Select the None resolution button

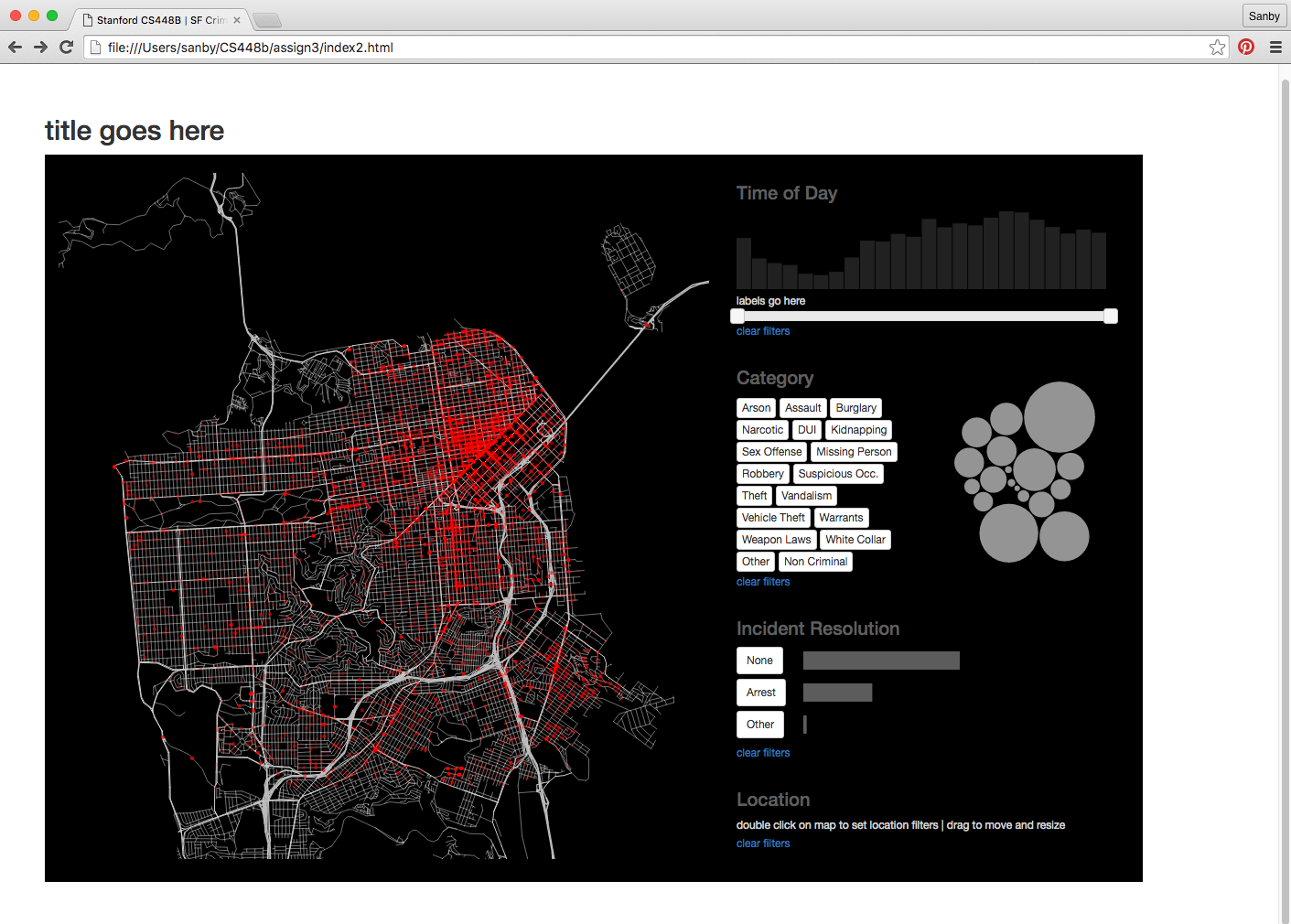759,661
